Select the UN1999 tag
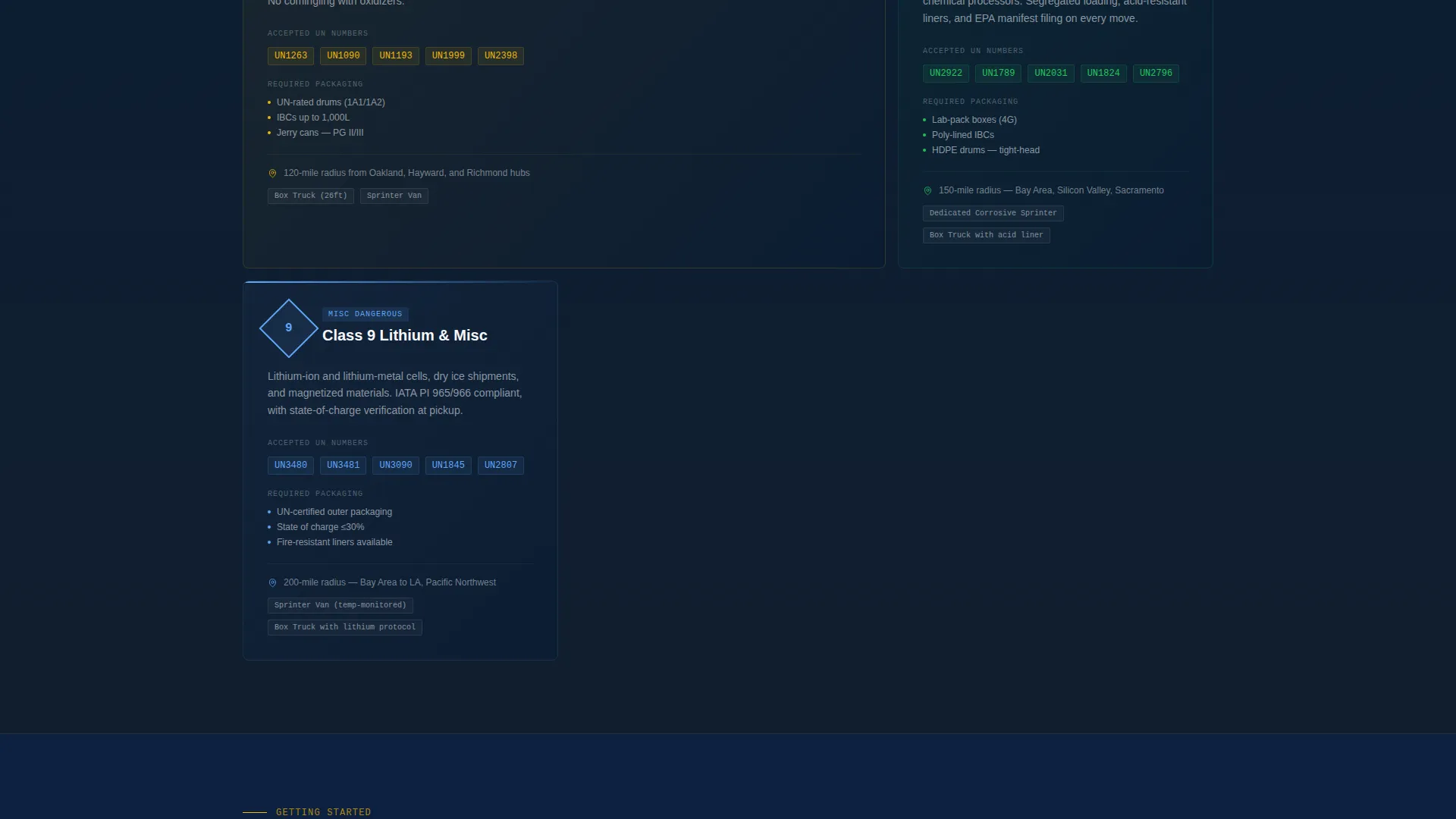Viewport: 1456px width, 819px height. [448, 56]
